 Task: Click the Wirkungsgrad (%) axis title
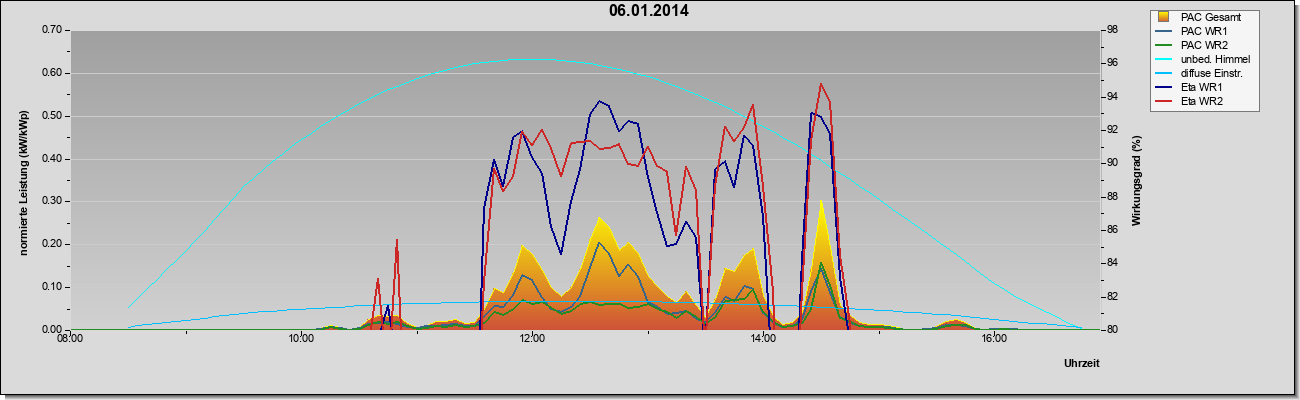(1138, 180)
